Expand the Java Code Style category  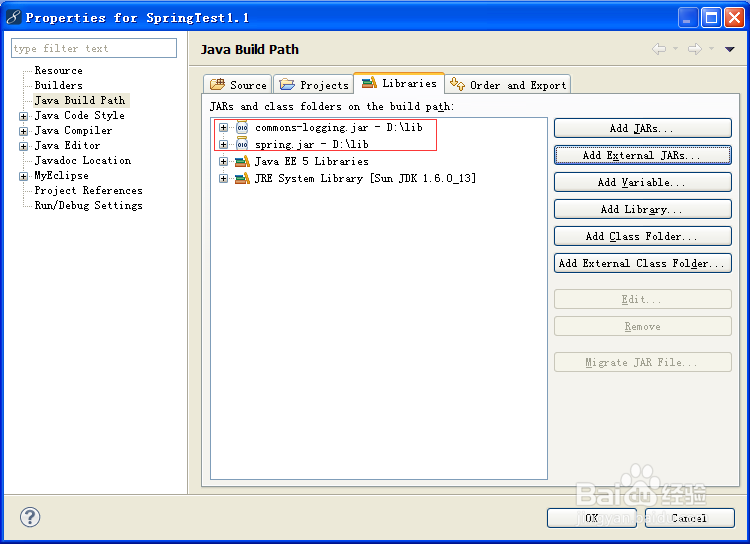pos(23,116)
